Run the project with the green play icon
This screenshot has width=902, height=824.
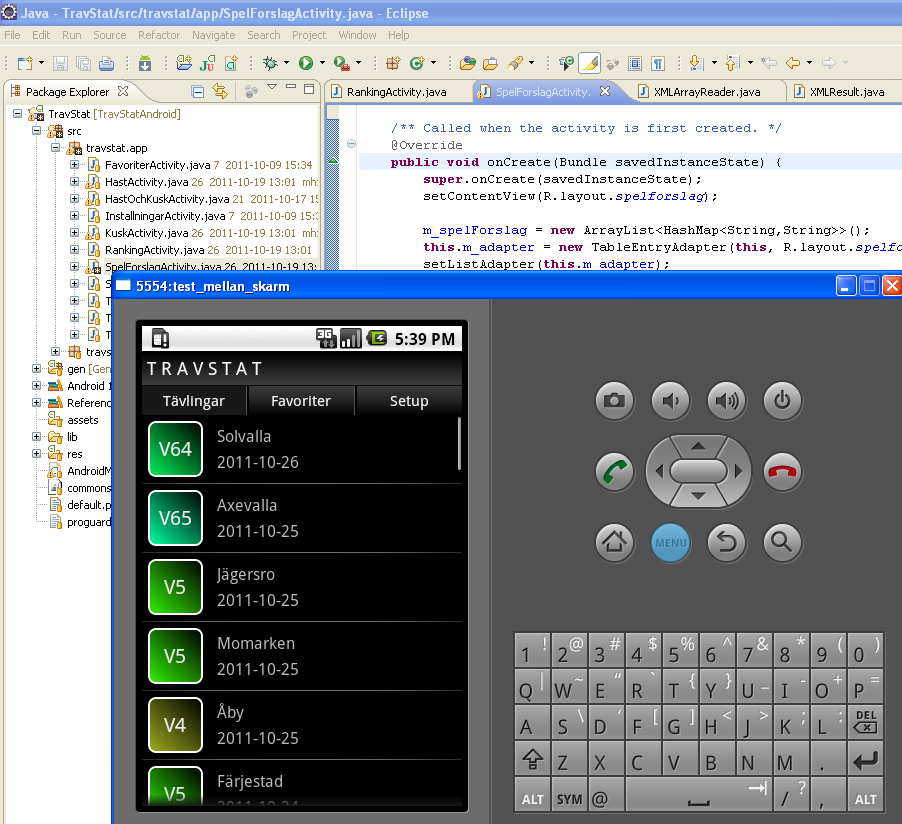tap(306, 63)
